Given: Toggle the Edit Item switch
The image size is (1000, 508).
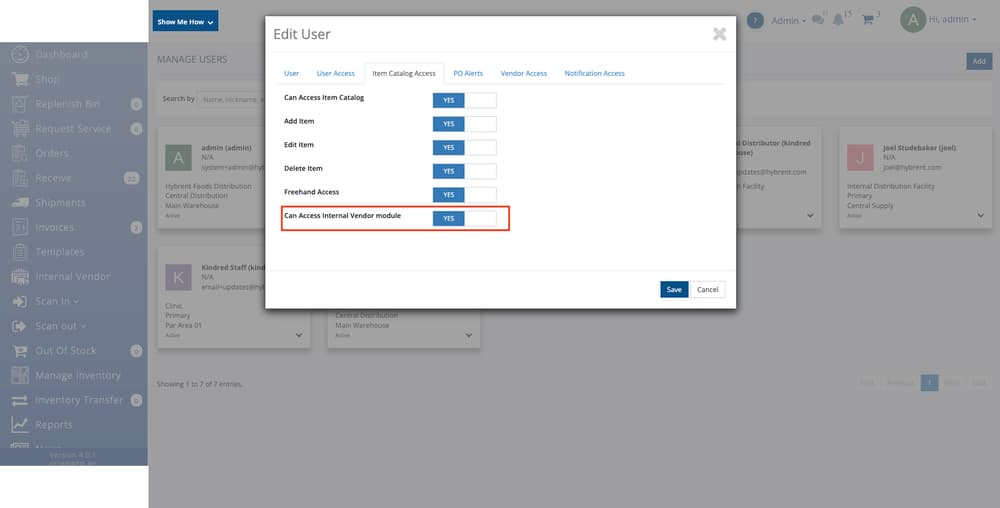Looking at the screenshot, I should (x=464, y=148).
